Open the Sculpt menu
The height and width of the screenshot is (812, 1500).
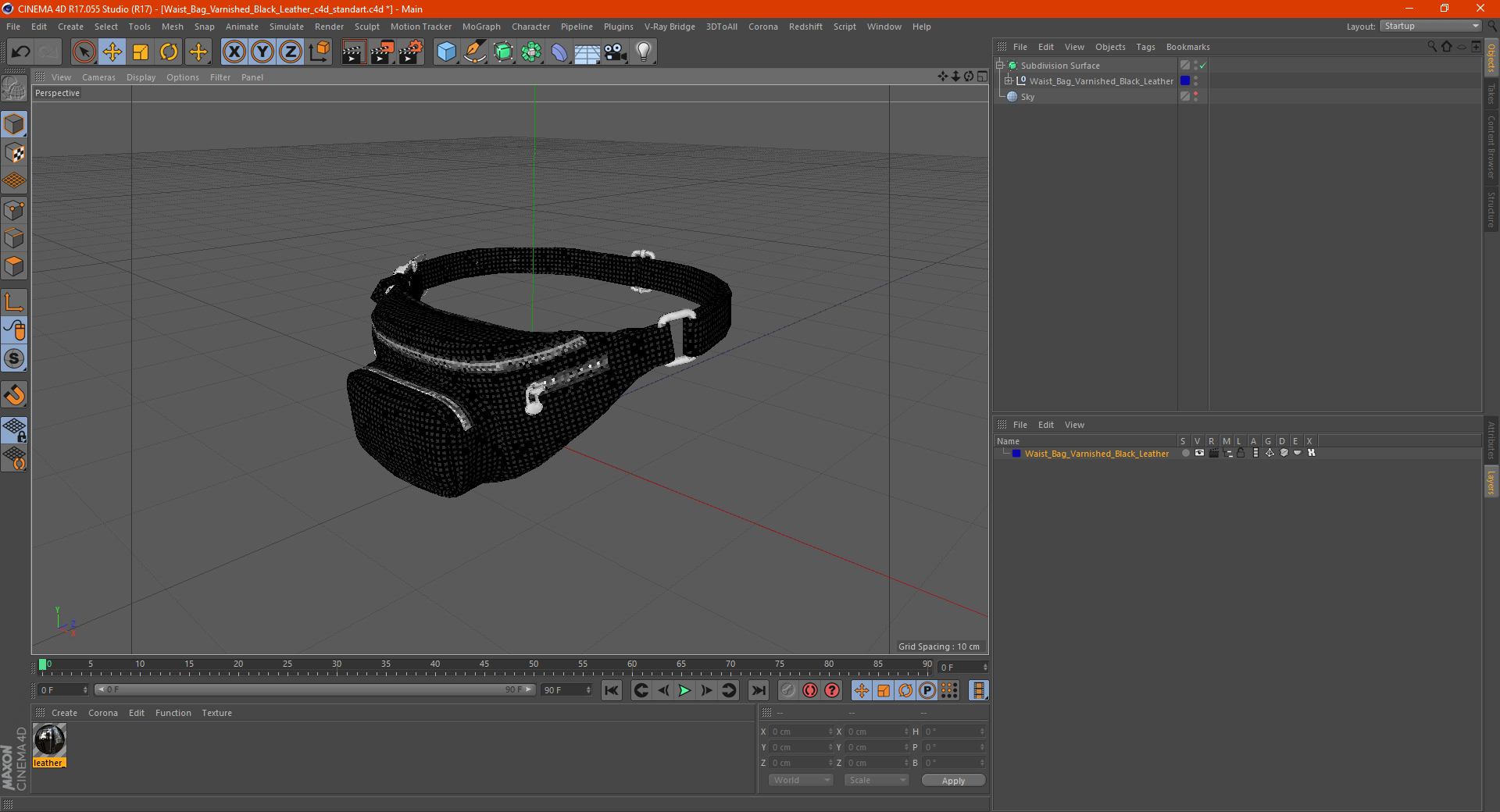tap(366, 27)
